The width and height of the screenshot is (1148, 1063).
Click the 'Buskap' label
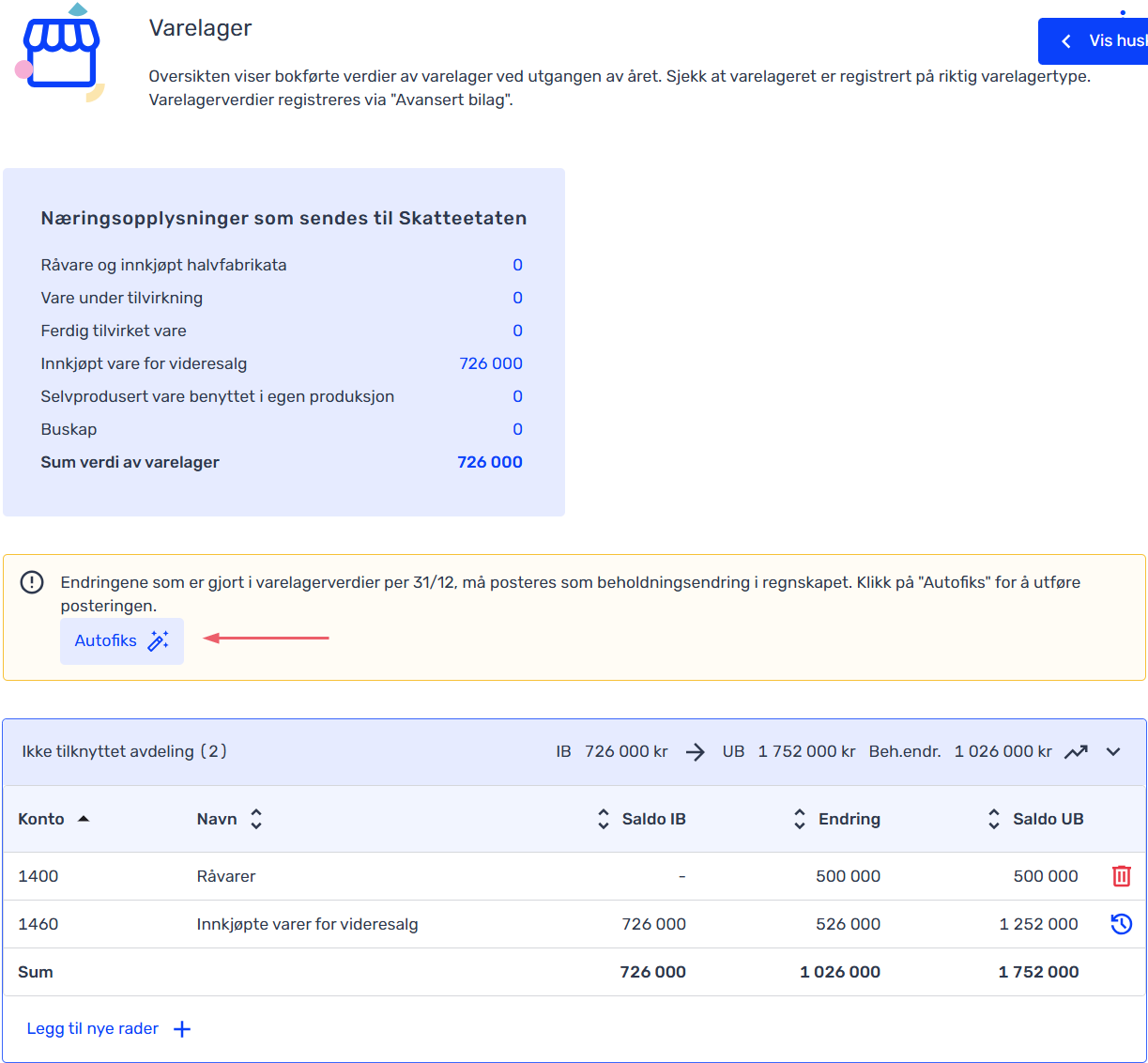69,429
